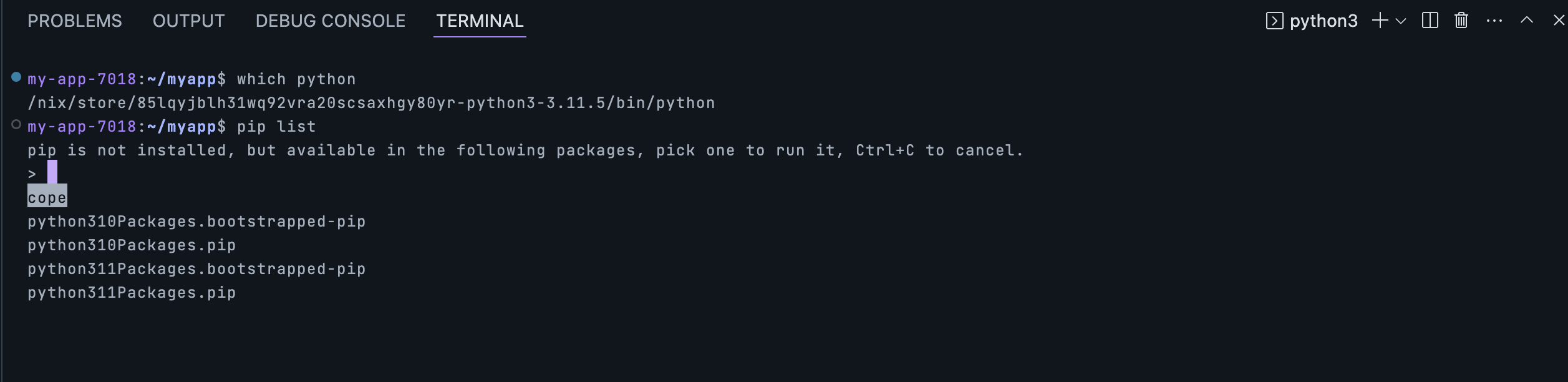Screen dimensions: 1568x382
Task: Split the terminal with split icon
Action: click(1430, 21)
